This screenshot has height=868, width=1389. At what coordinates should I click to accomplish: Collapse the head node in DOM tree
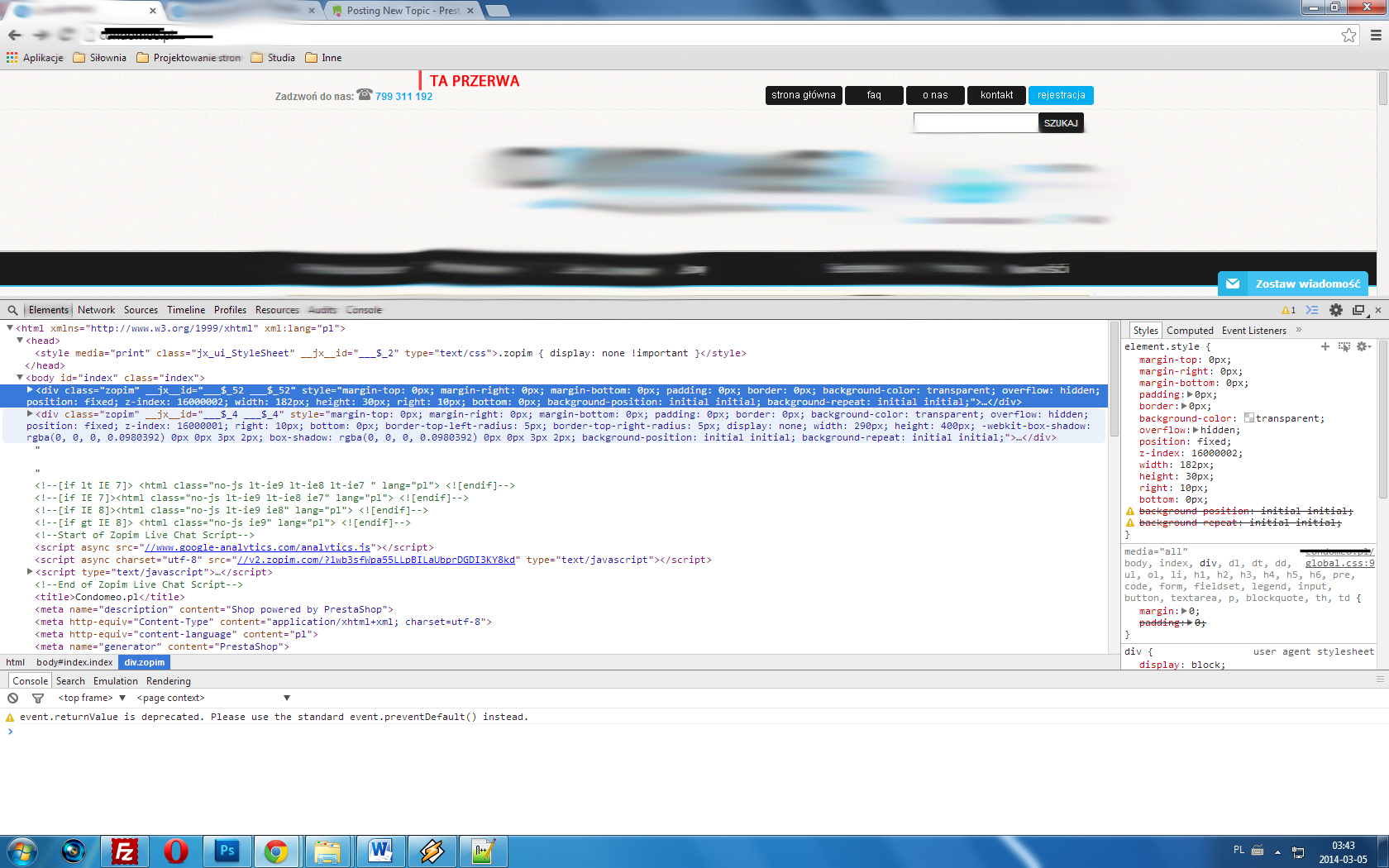tap(20, 341)
